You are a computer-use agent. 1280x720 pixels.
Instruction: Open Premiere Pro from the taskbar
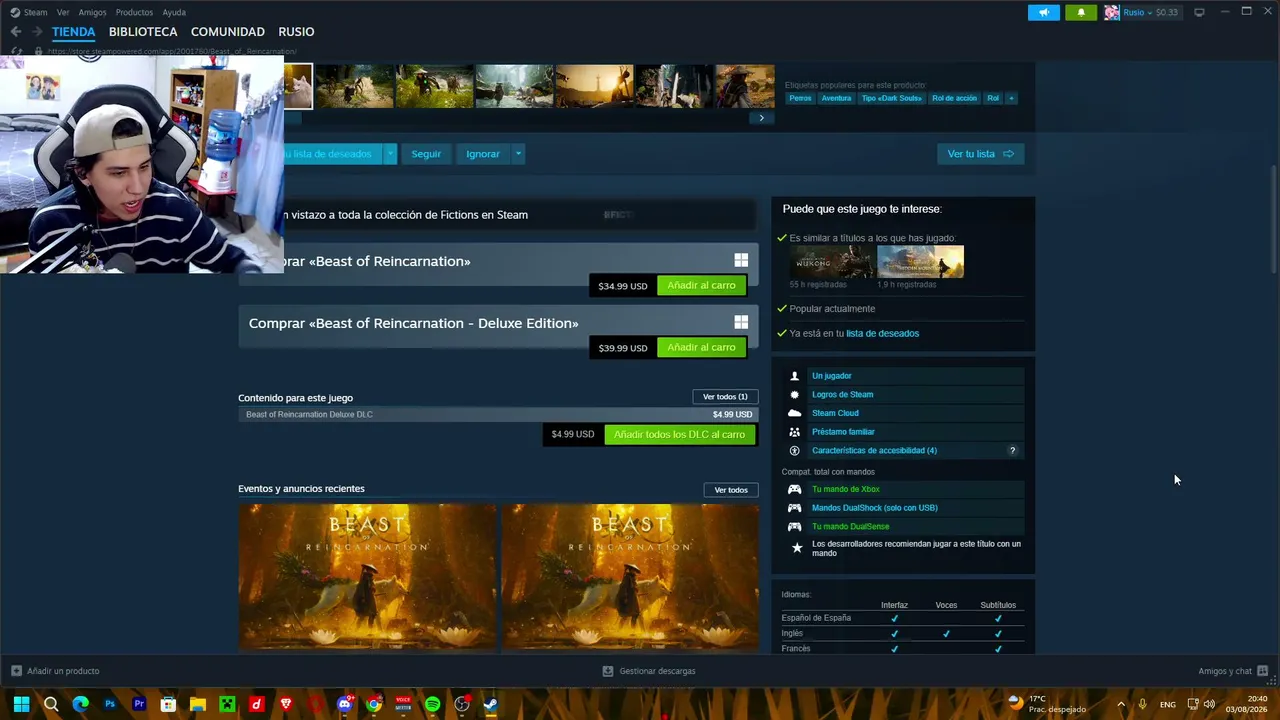click(139, 704)
